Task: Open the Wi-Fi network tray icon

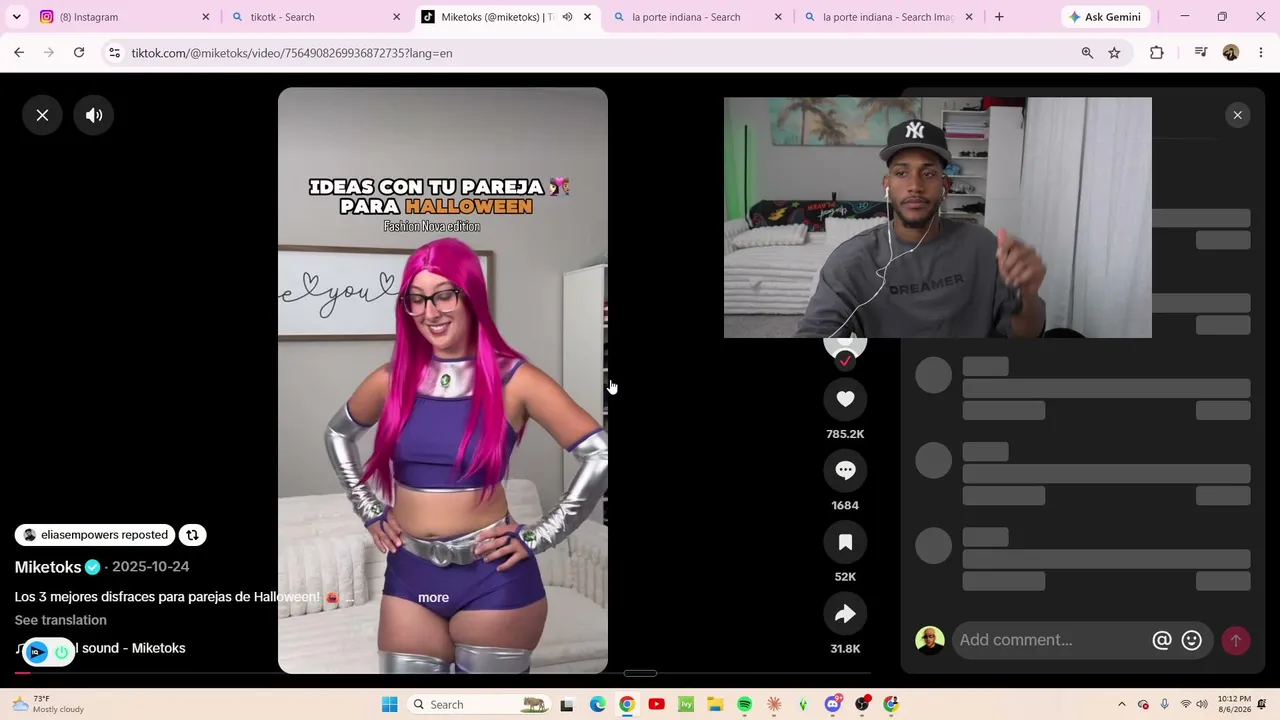Action: pyautogui.click(x=1186, y=704)
